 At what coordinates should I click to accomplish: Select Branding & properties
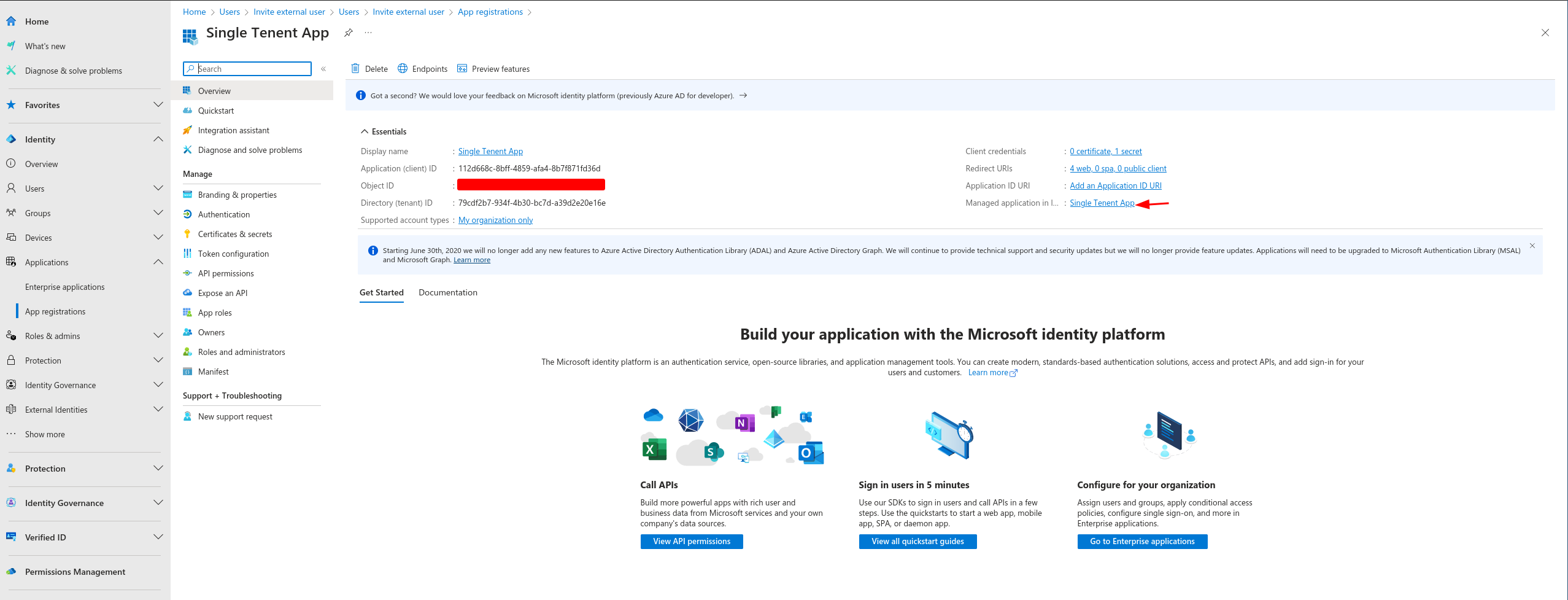click(x=237, y=194)
